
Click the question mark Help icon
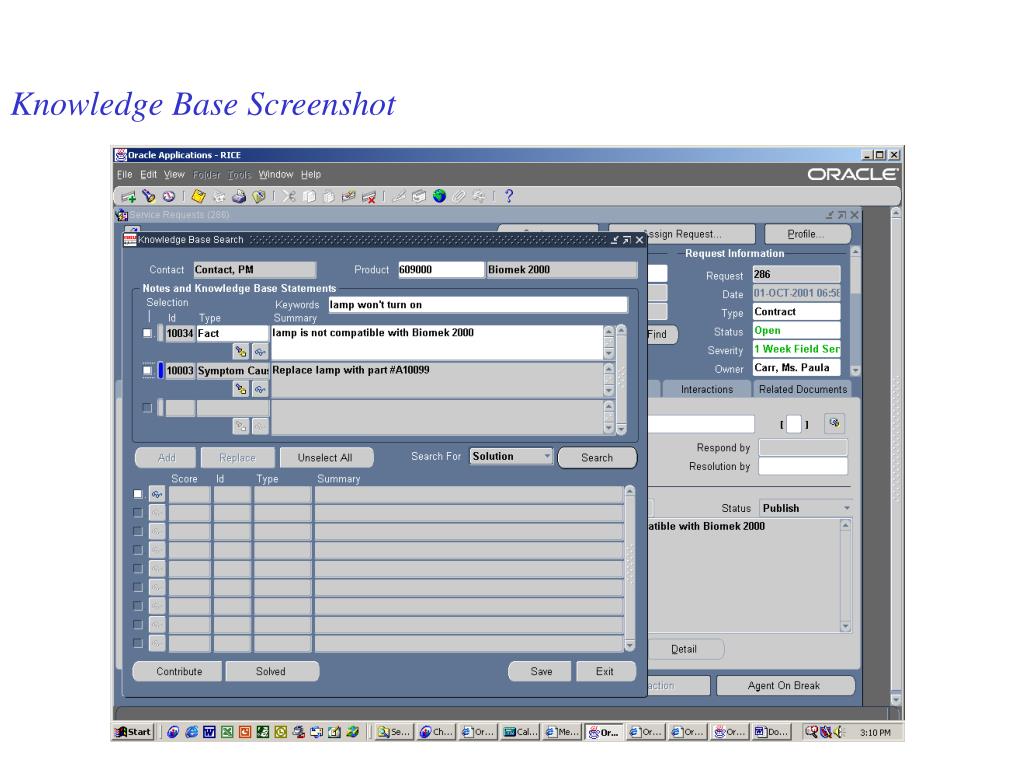pos(509,196)
